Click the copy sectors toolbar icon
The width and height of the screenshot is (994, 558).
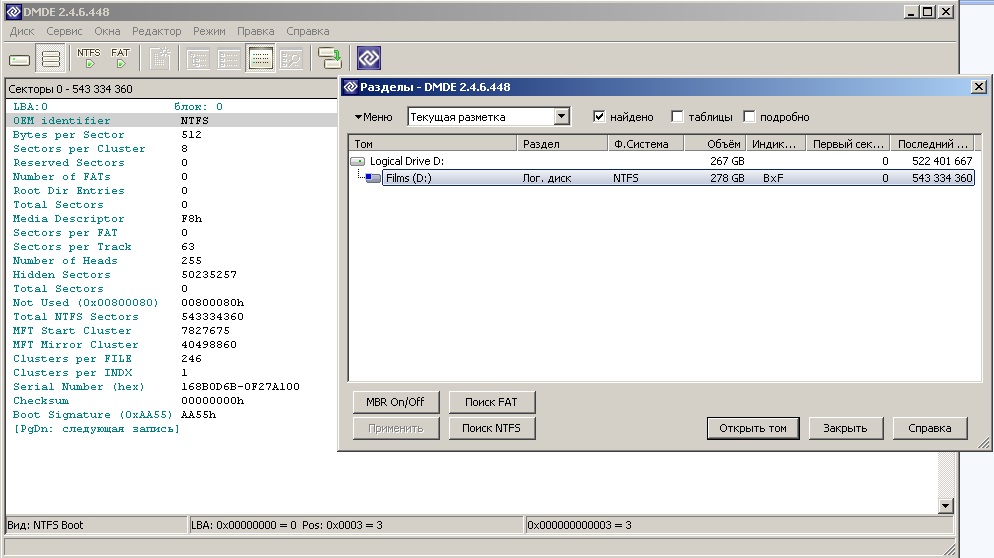[x=329, y=58]
